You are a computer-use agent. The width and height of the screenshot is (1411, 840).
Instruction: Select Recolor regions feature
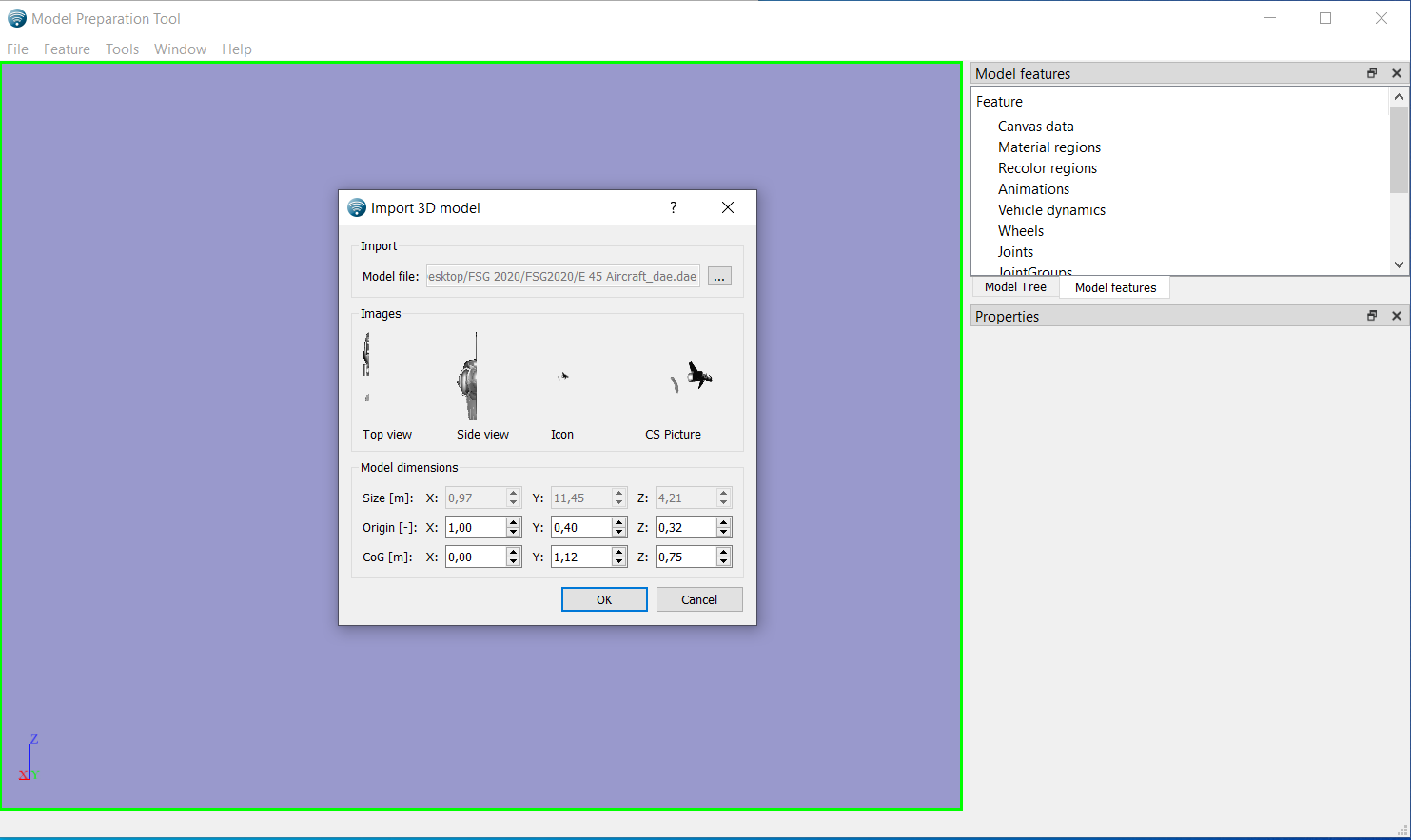1047,168
